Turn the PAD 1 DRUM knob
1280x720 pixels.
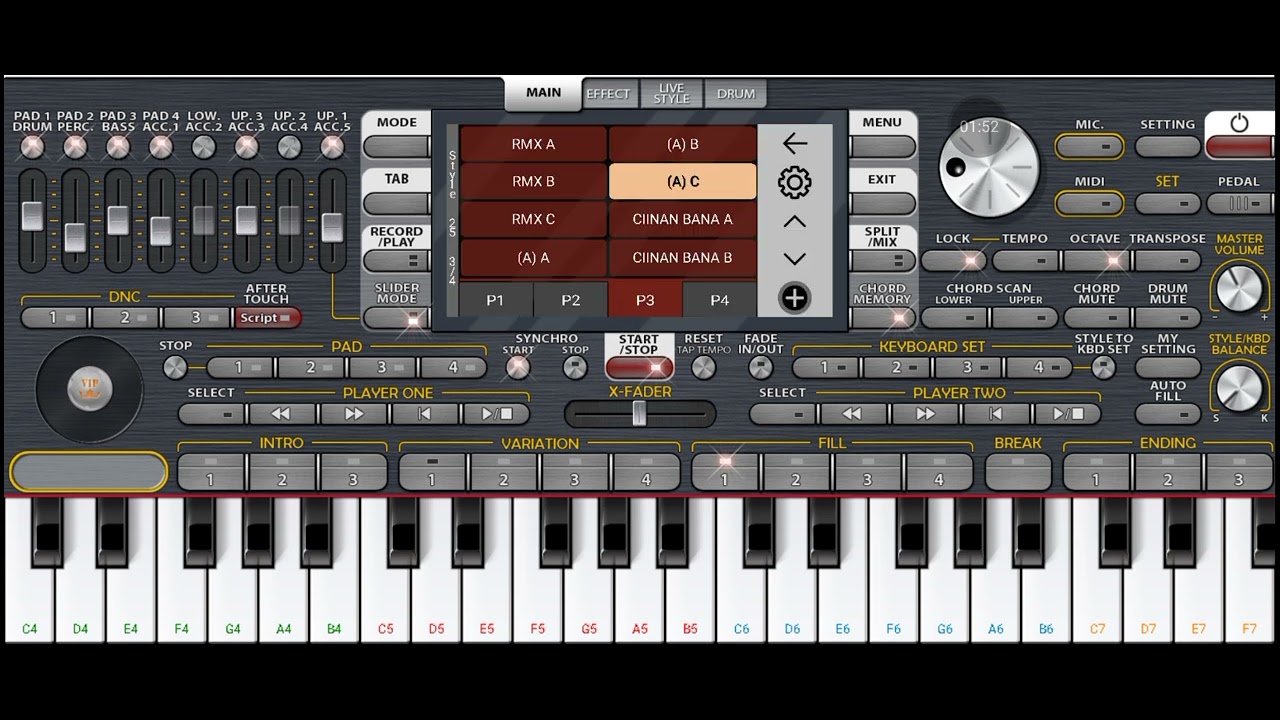pyautogui.click(x=33, y=147)
